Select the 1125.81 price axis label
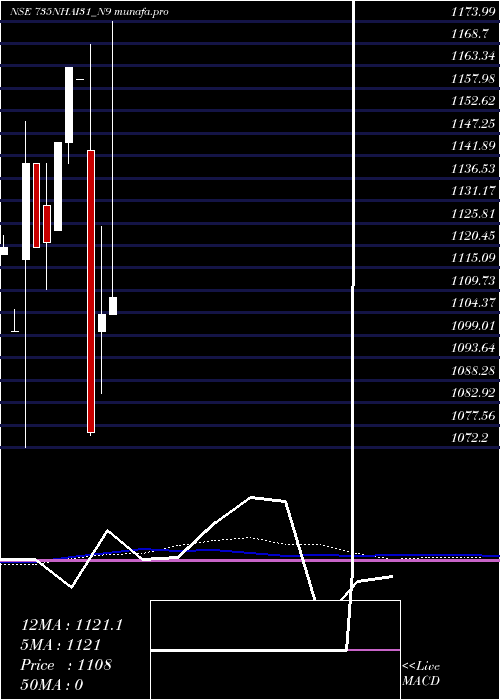500x700 pixels. [473, 213]
